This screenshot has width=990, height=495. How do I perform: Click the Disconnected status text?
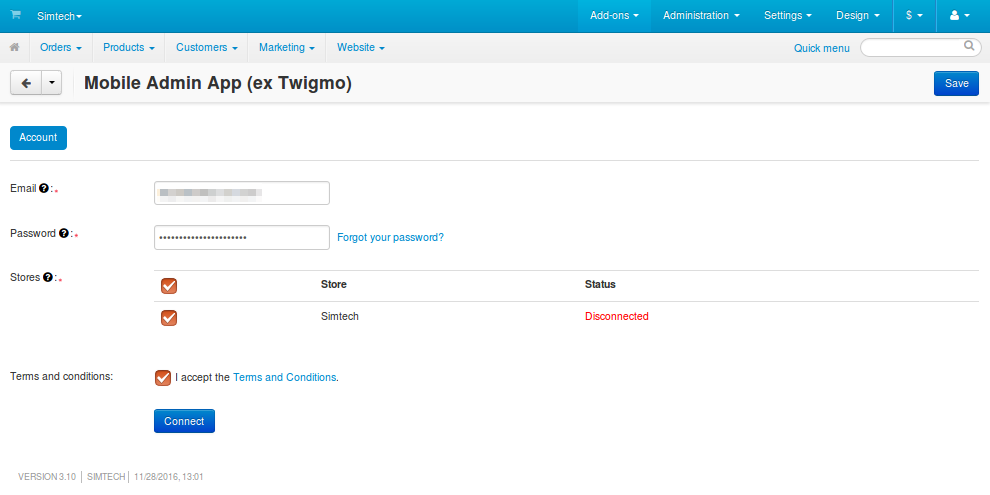click(x=617, y=316)
